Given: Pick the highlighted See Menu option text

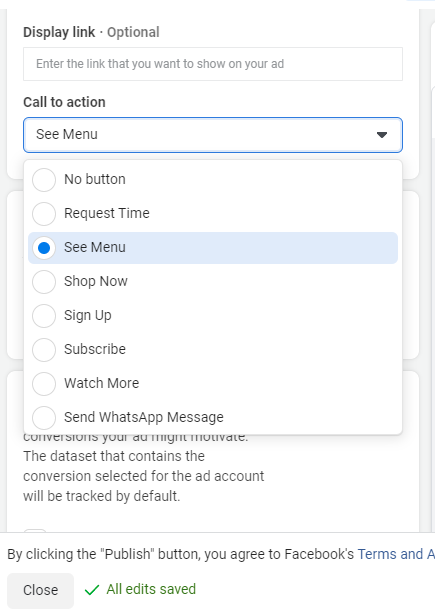Looking at the screenshot, I should [x=95, y=247].
